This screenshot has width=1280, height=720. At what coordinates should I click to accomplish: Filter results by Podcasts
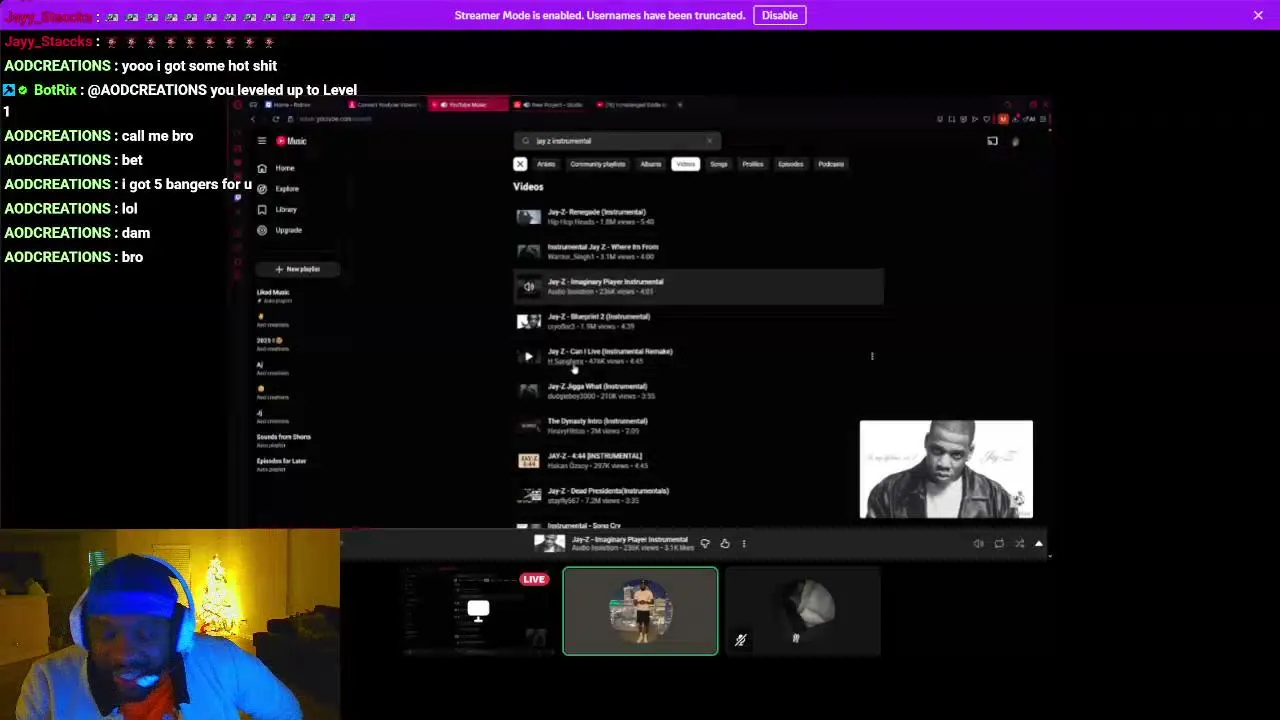click(831, 164)
